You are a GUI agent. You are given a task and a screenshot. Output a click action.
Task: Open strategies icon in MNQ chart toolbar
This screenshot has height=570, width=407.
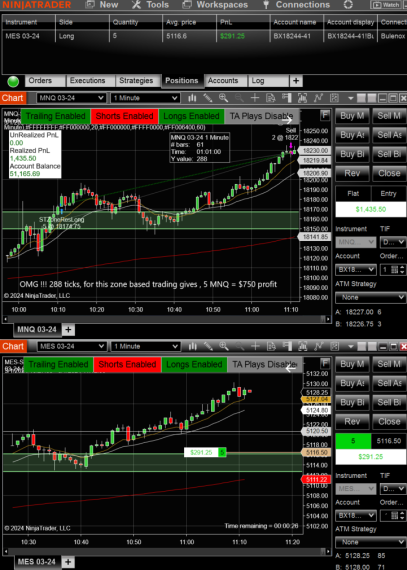click(x=334, y=98)
